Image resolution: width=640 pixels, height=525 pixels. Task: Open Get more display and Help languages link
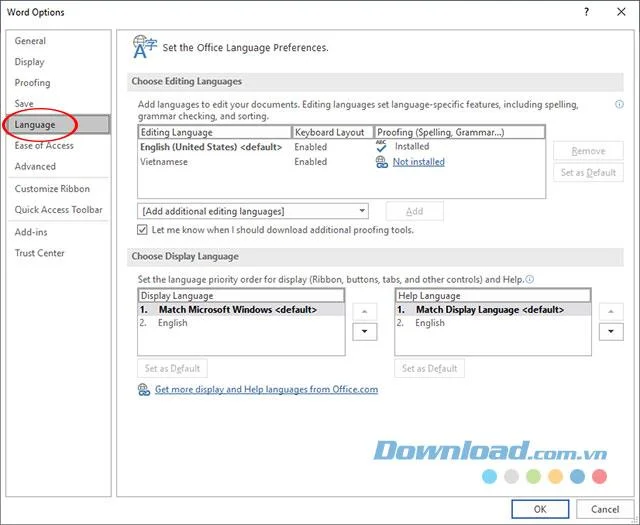(x=267, y=389)
